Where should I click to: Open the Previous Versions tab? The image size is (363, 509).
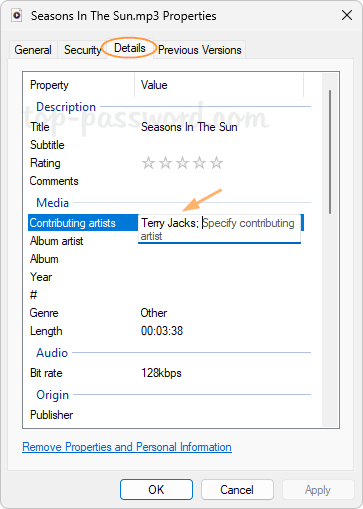pos(200,50)
